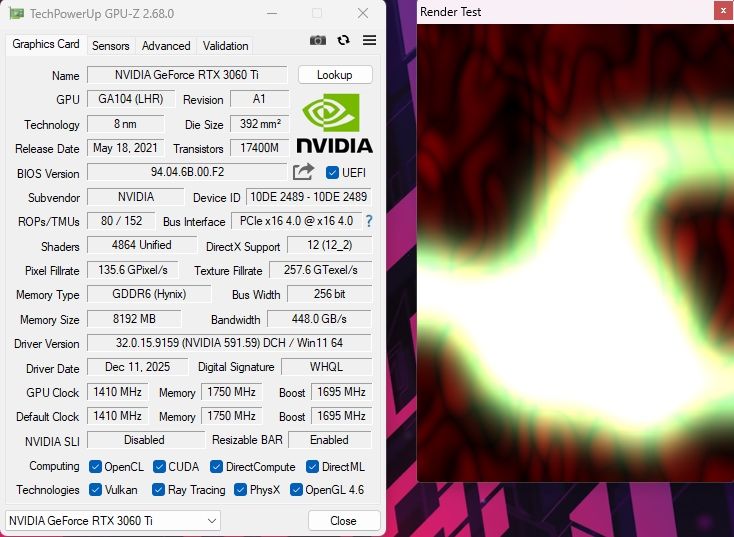Click the GPU field GA104 (LHR)
The height and width of the screenshot is (537, 734).
tap(131, 99)
